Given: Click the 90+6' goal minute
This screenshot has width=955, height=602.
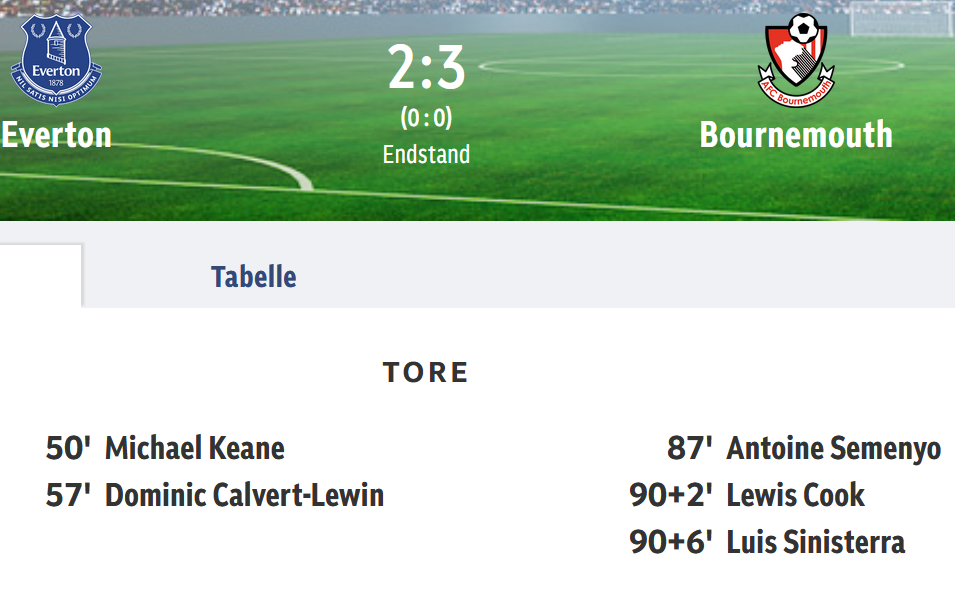Looking at the screenshot, I should [x=671, y=542].
